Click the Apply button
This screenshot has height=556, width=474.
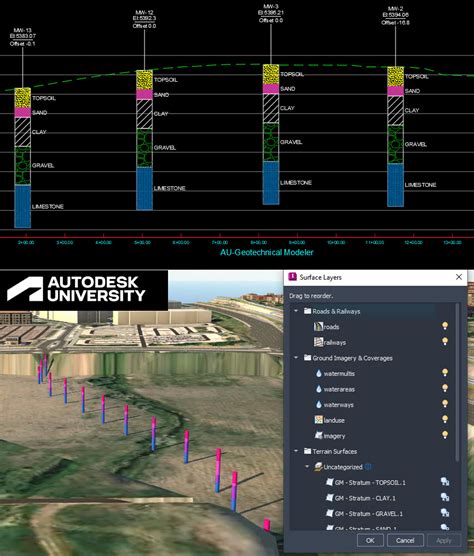[x=444, y=540]
